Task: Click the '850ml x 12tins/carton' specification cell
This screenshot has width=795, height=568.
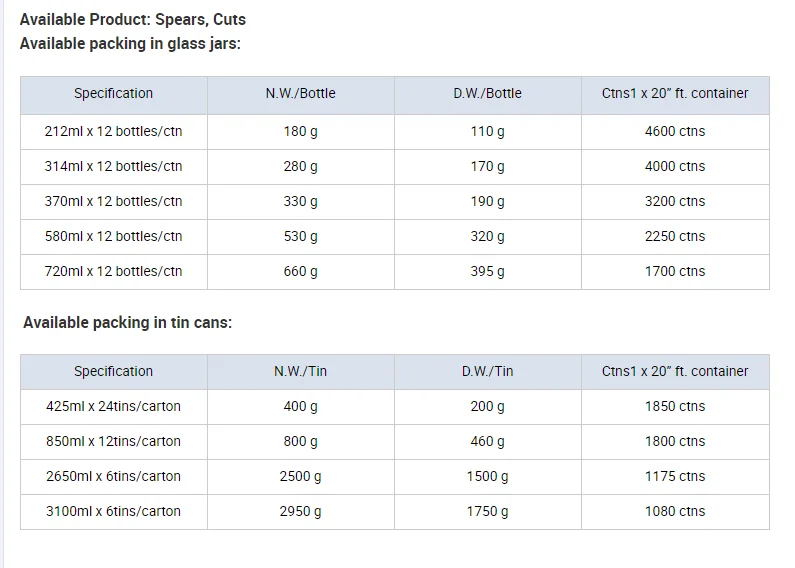Action: pos(113,442)
